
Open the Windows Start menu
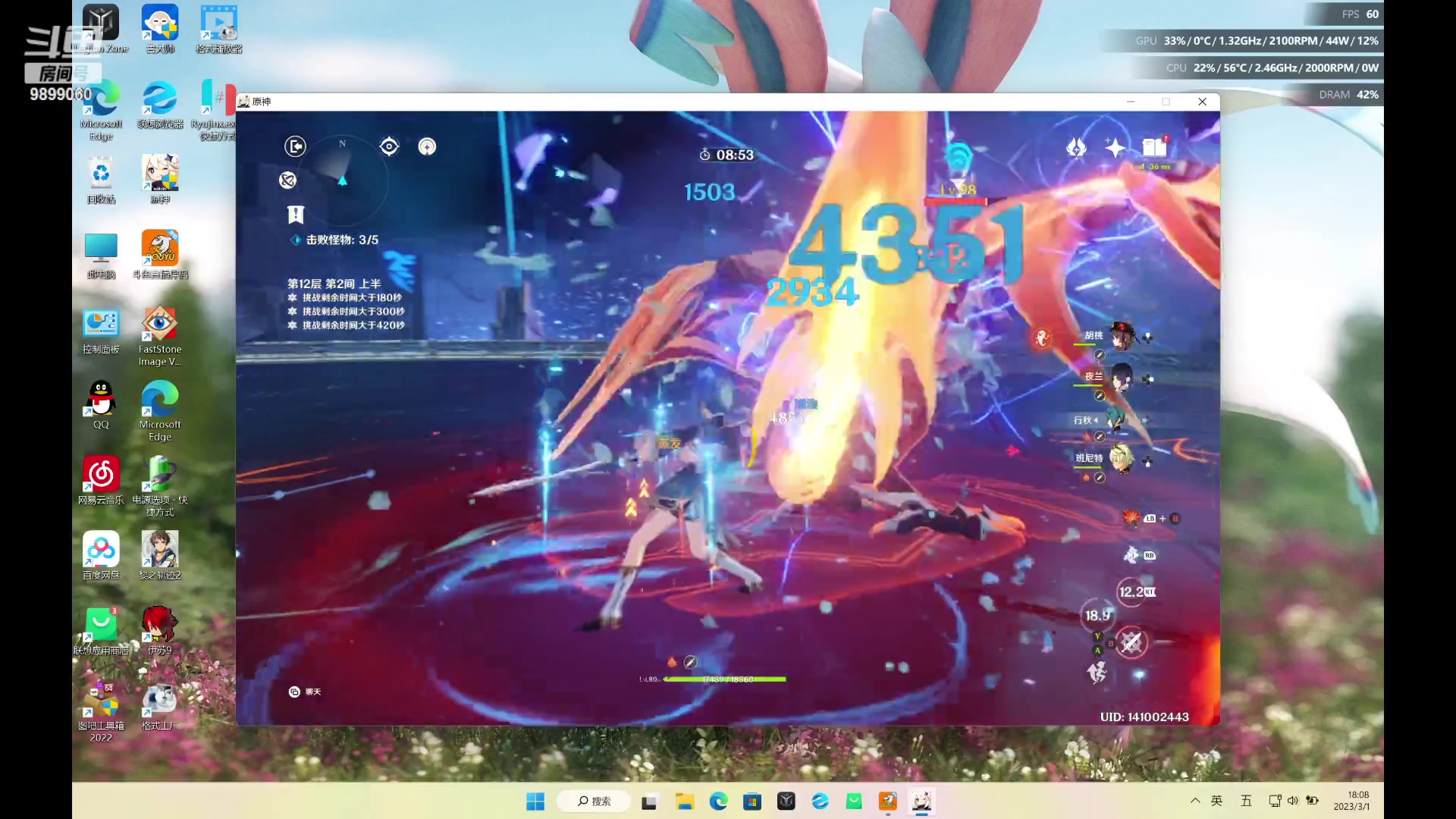(x=535, y=801)
